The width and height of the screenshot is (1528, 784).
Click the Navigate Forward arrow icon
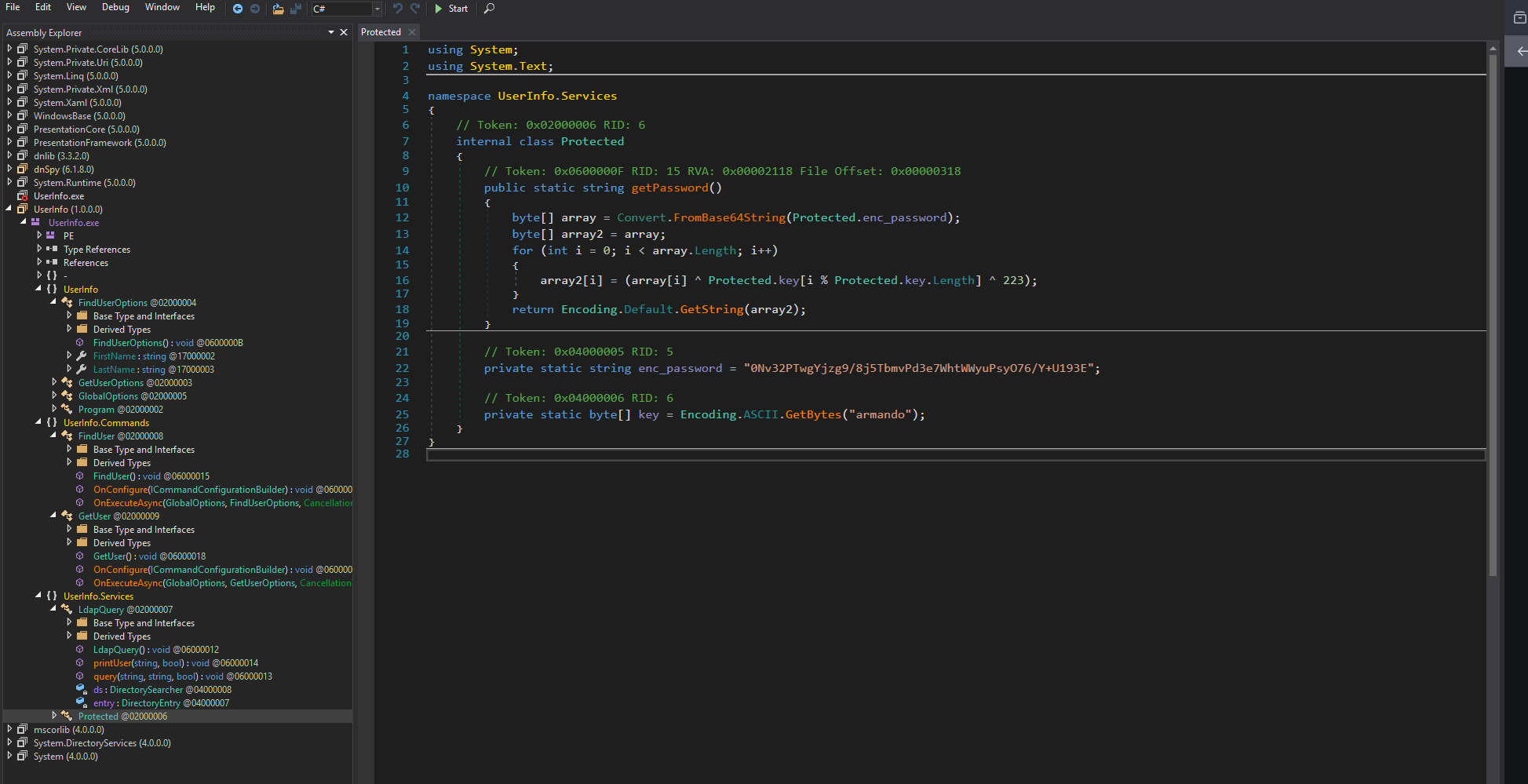(255, 9)
